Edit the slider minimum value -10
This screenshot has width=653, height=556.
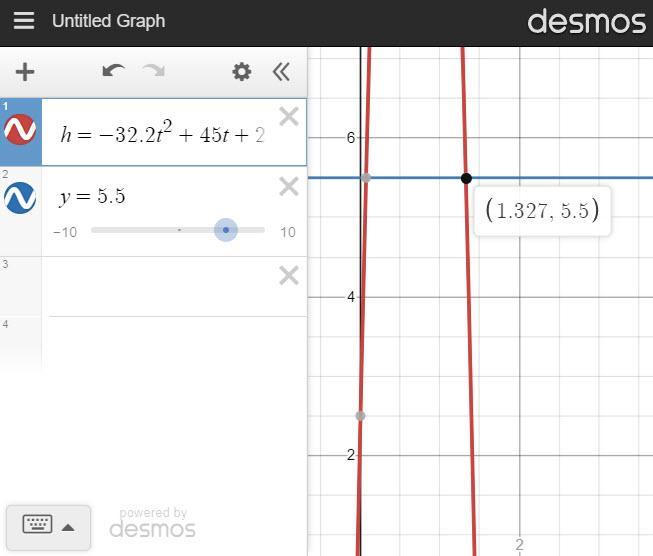coord(65,232)
